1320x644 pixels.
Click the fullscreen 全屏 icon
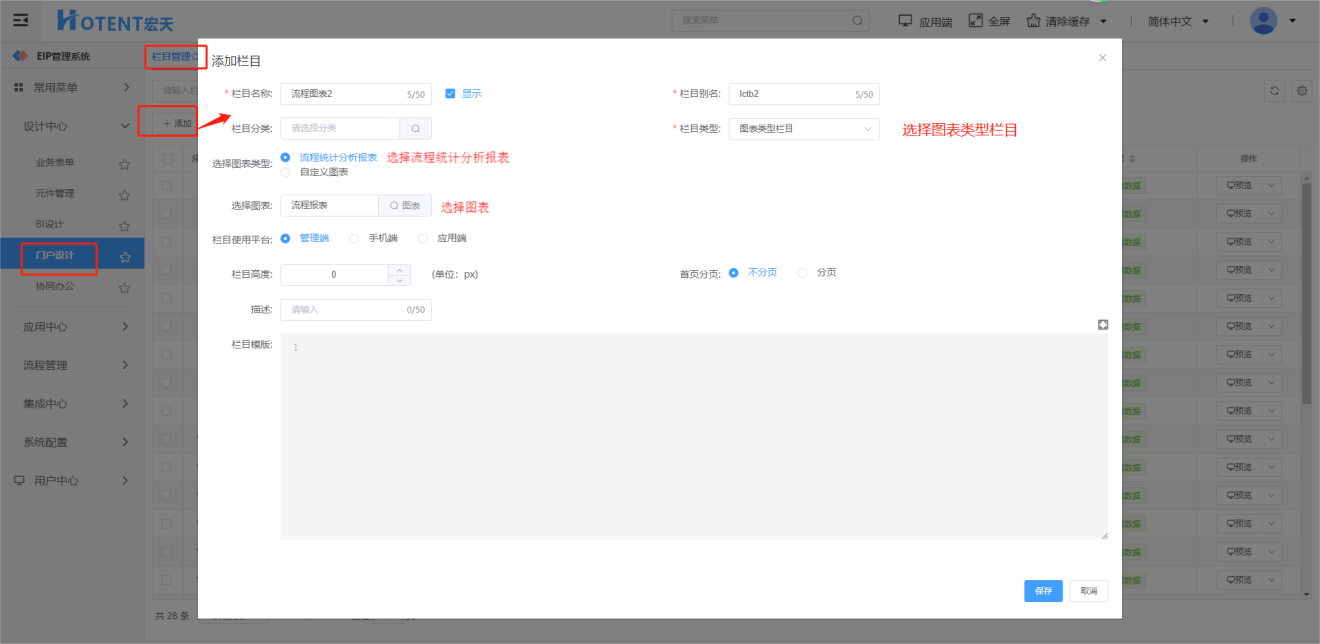coord(976,21)
